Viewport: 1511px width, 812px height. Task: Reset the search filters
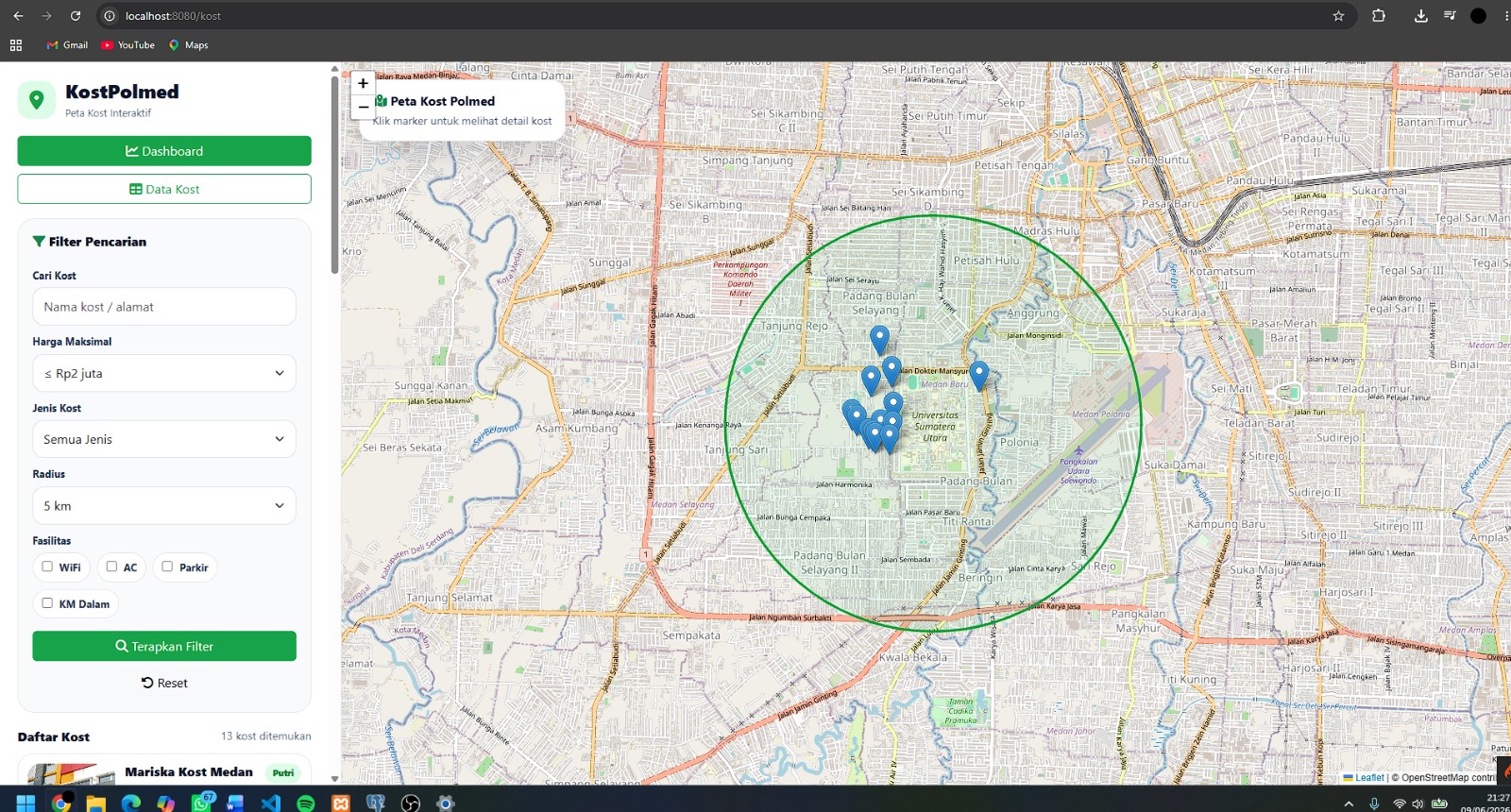point(164,683)
